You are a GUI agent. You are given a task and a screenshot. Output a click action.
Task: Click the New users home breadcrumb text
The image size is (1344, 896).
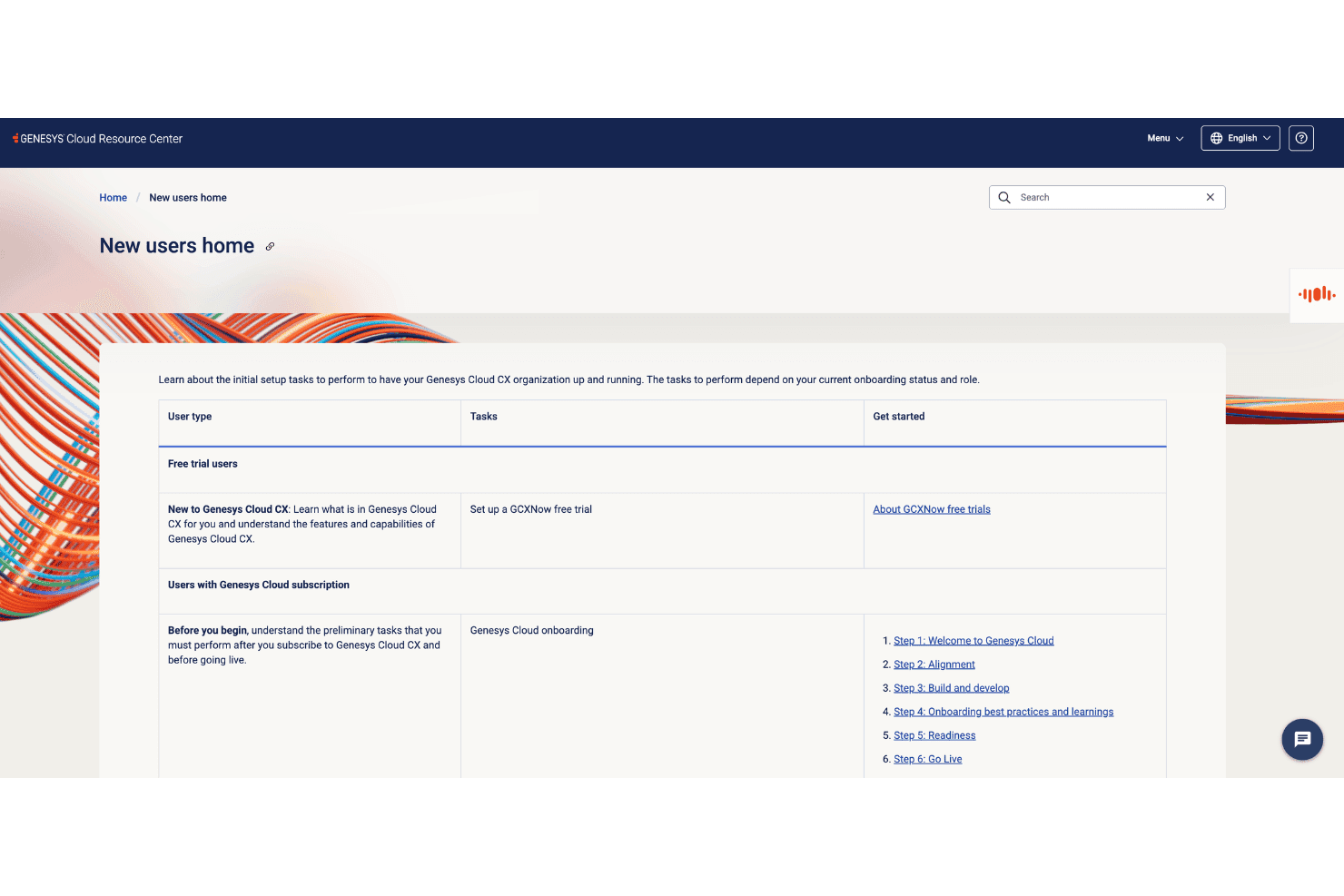pos(188,198)
